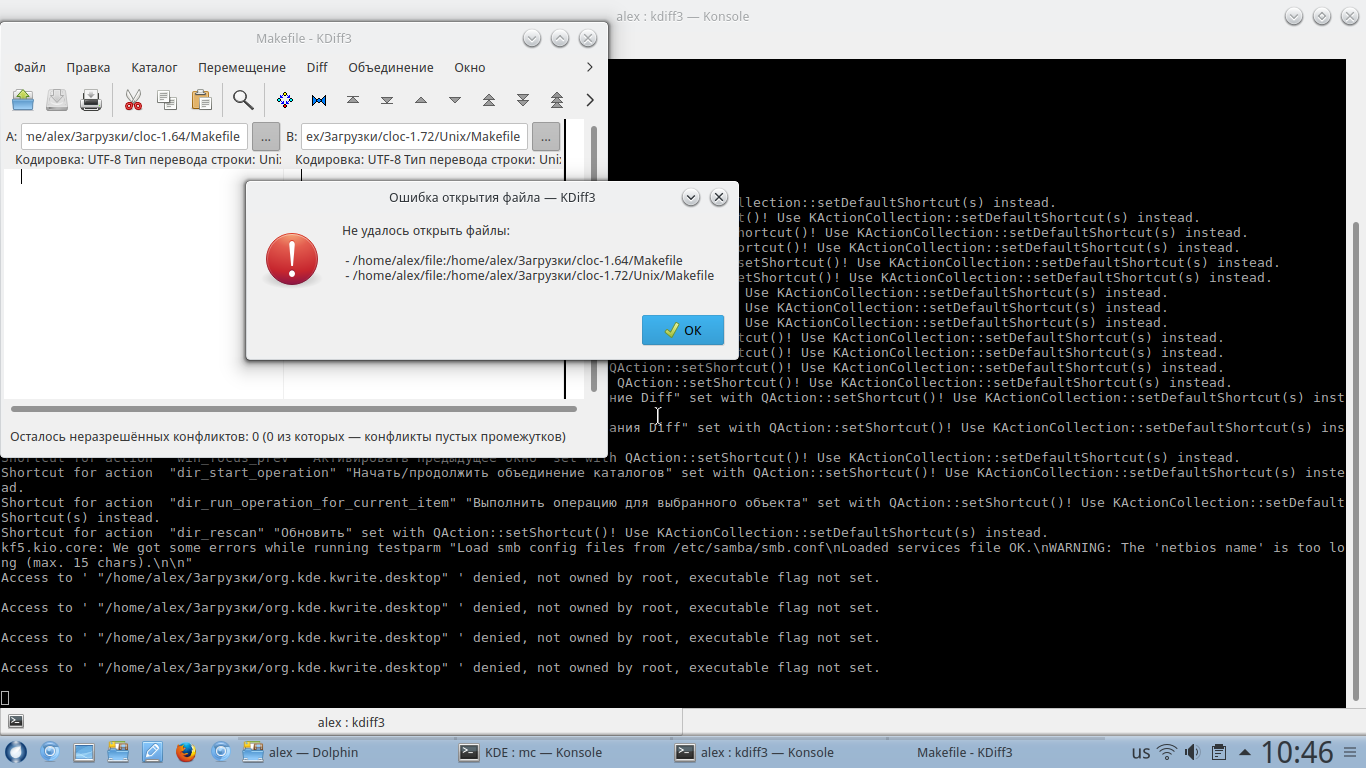The width and height of the screenshot is (1366, 768).
Task: Open the Окно menu
Action: 470,68
